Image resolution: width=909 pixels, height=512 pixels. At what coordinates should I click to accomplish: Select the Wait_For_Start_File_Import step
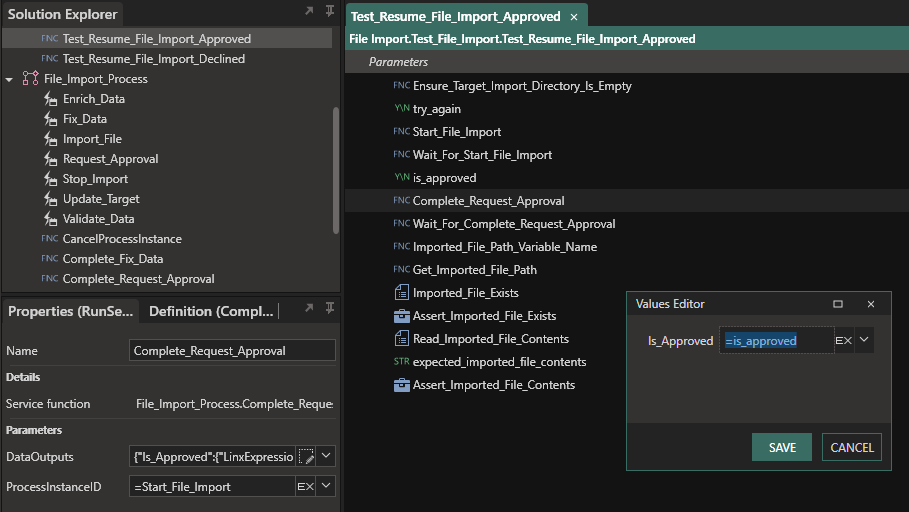click(482, 155)
